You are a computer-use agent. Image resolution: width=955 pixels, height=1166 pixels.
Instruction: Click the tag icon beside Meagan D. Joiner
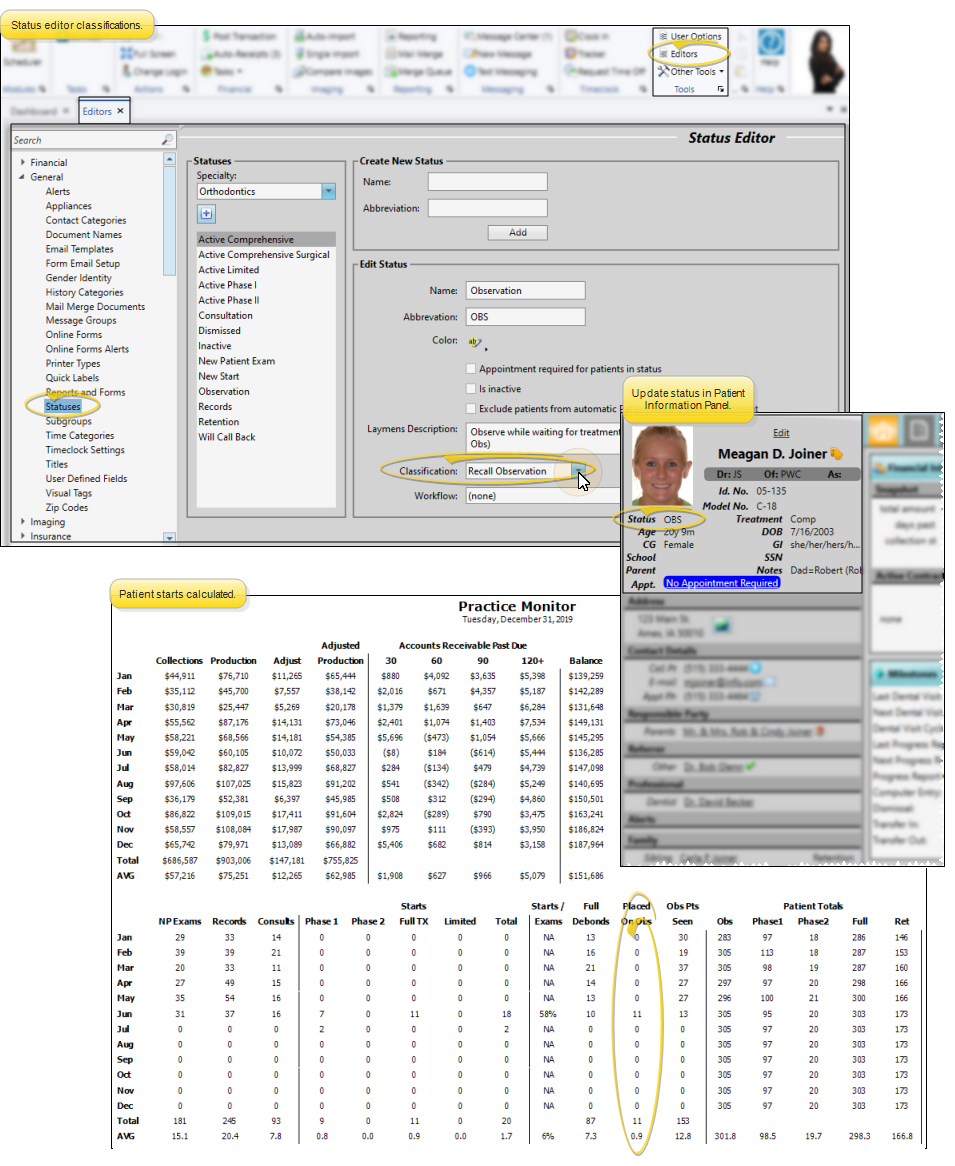837,455
